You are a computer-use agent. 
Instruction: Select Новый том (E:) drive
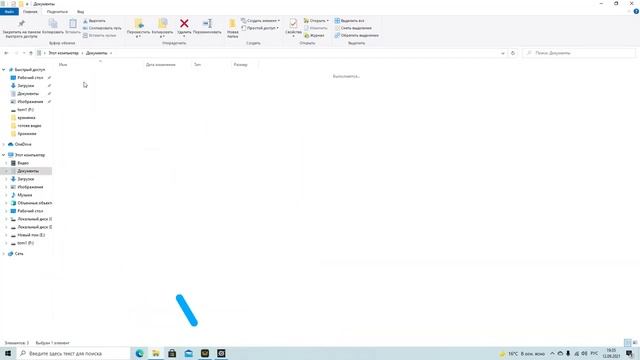pyautogui.click(x=31, y=235)
